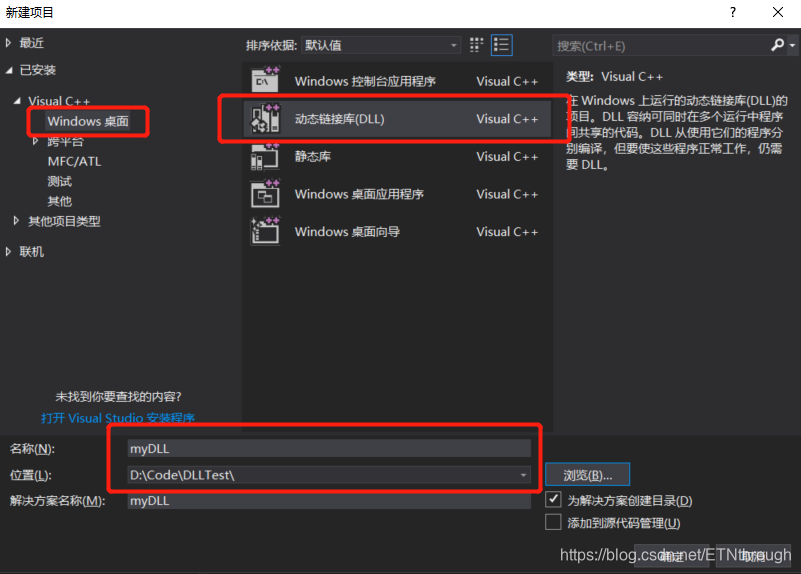Collapse the Visual C++ tree node
Image resolution: width=801 pixels, height=574 pixels.
pyautogui.click(x=17, y=101)
